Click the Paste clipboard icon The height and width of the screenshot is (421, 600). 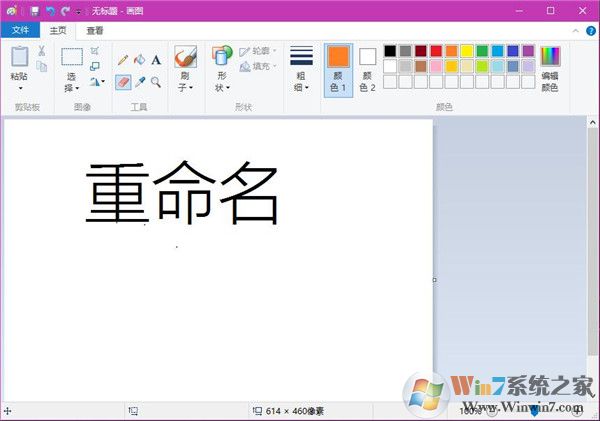(20, 57)
